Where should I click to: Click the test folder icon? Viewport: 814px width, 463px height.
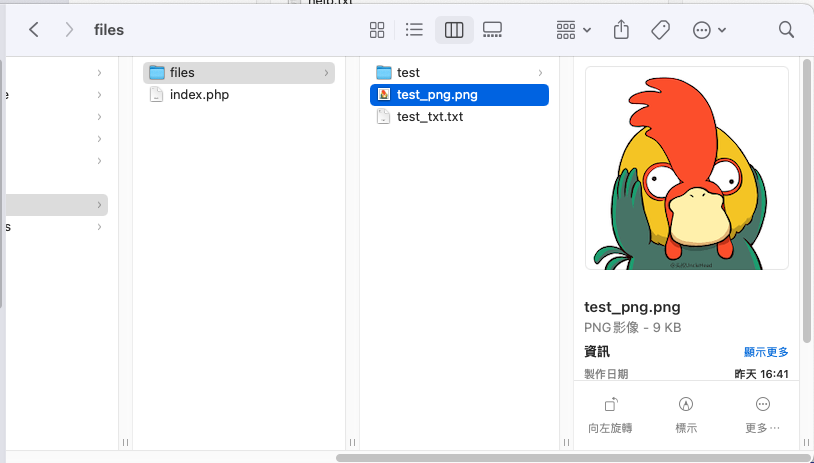384,73
